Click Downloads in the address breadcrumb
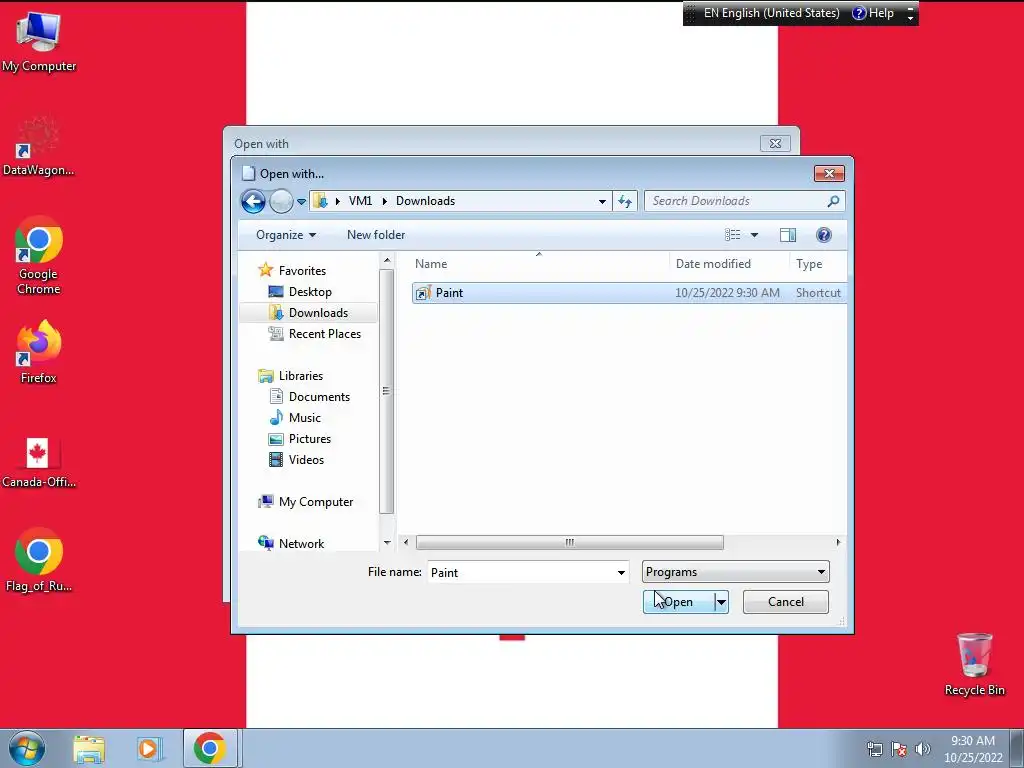 tap(425, 201)
